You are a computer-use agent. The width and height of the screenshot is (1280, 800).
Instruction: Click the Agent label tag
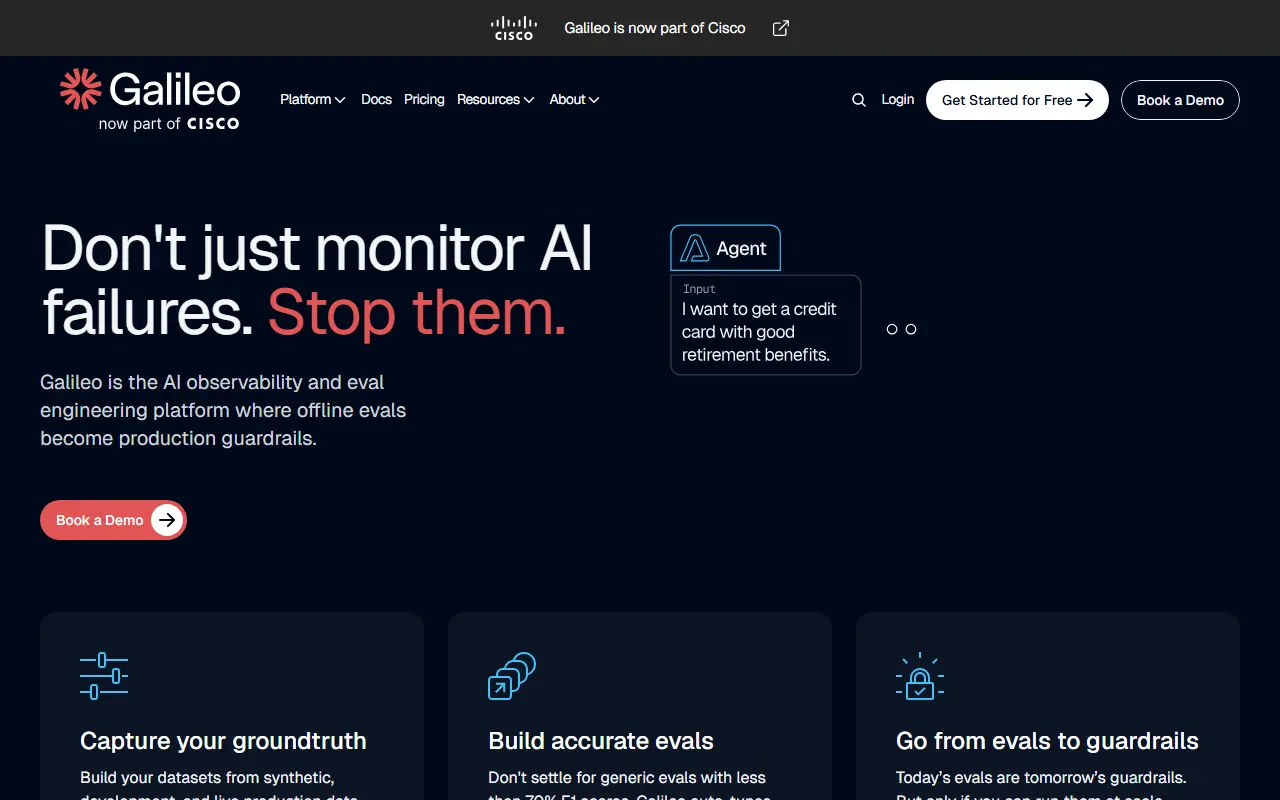(725, 248)
